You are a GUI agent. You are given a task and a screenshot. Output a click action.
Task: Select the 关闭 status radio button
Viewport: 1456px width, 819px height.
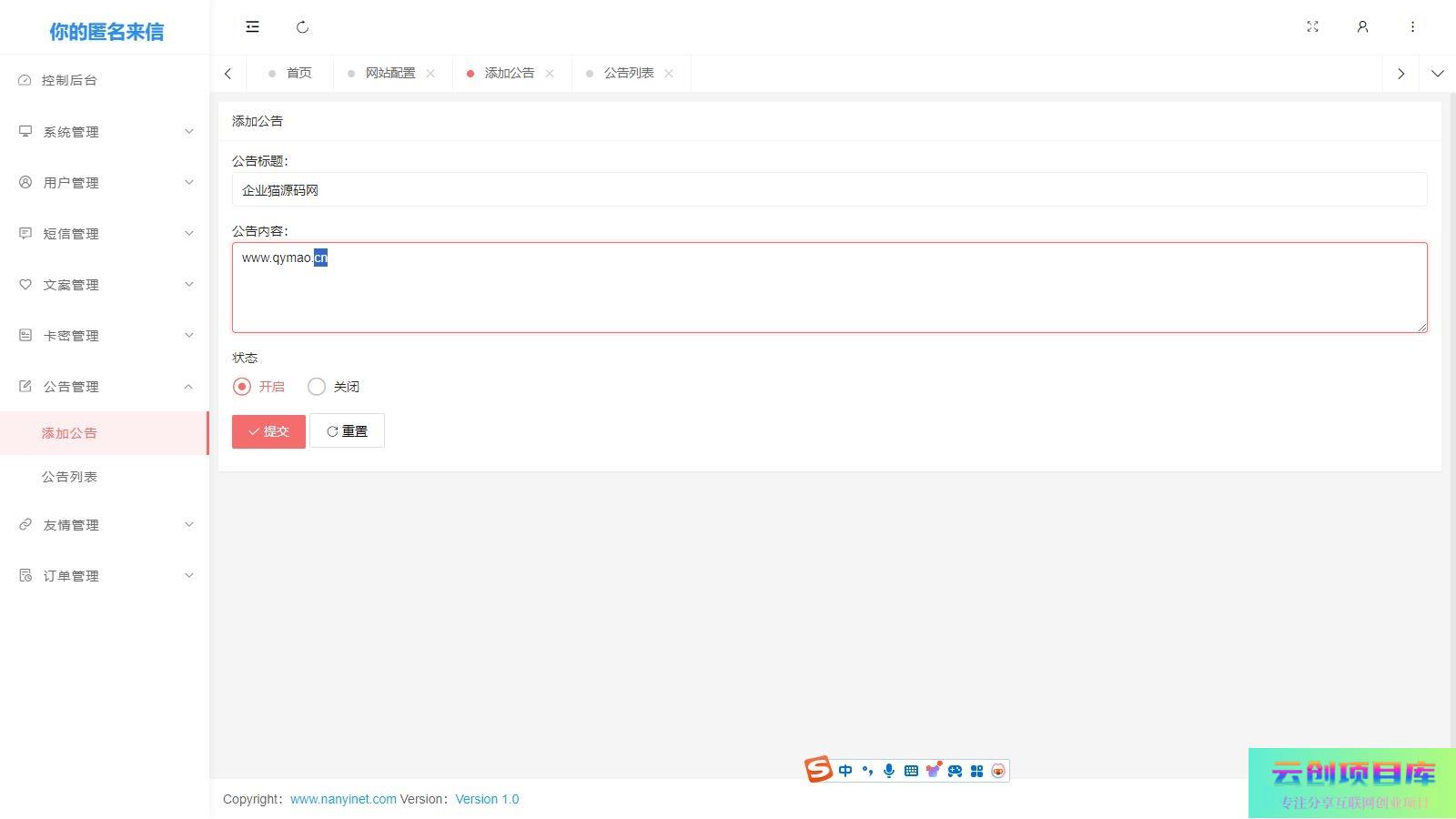(317, 387)
